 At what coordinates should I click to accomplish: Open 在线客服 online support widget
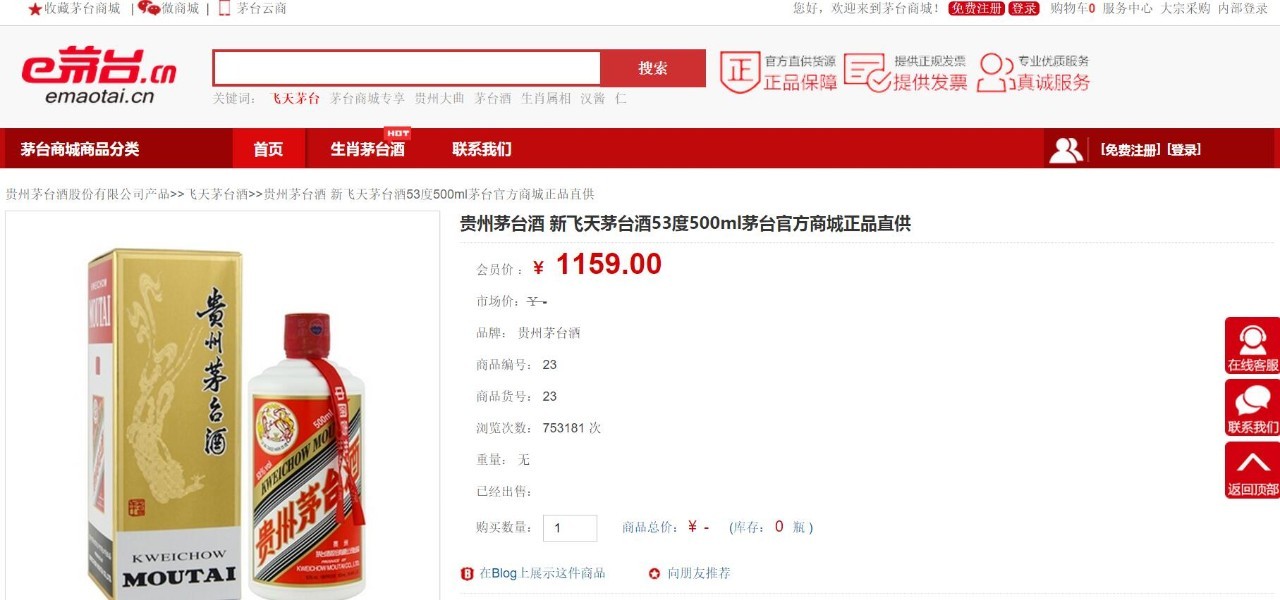point(1252,346)
